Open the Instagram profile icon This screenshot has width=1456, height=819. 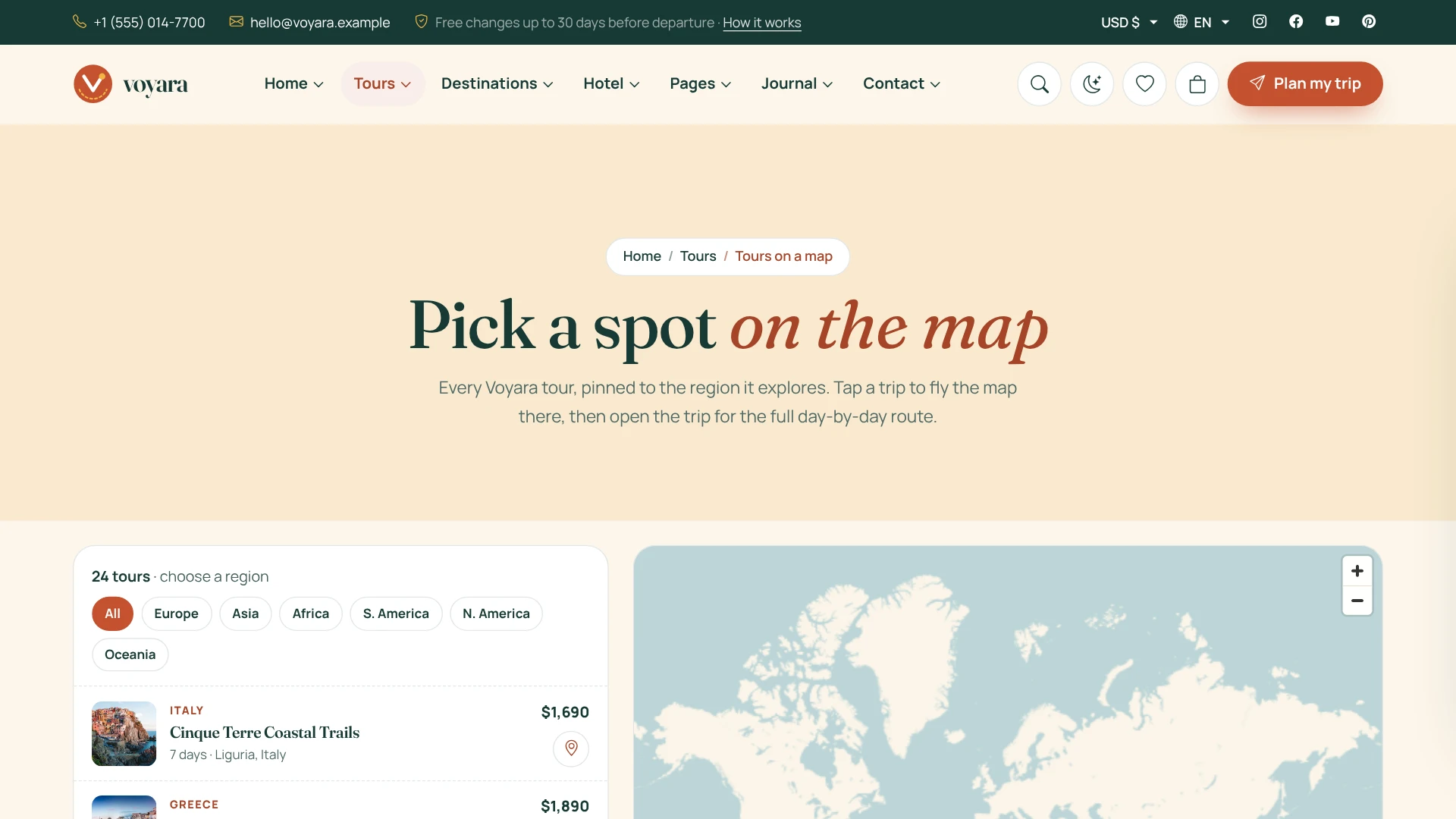pos(1260,22)
